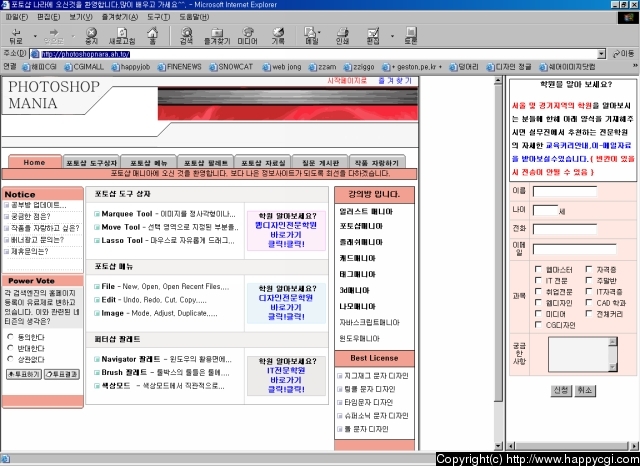Open the CGIMALL links bar shortcut
This screenshot has height=466, width=640.
84,67
